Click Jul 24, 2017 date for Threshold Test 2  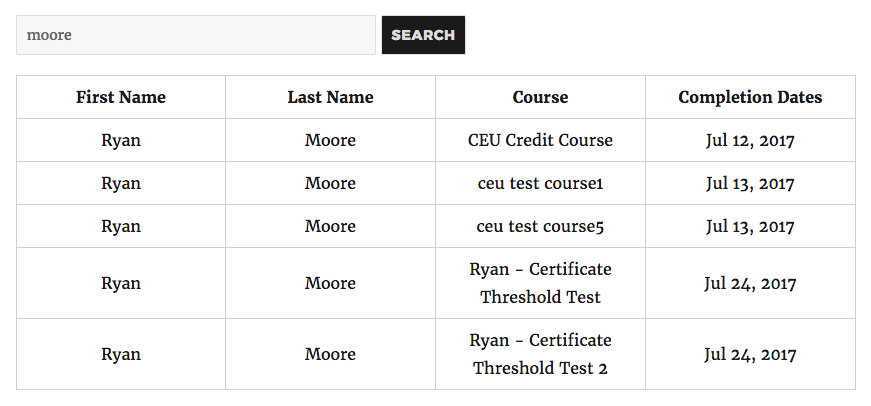[x=750, y=354]
